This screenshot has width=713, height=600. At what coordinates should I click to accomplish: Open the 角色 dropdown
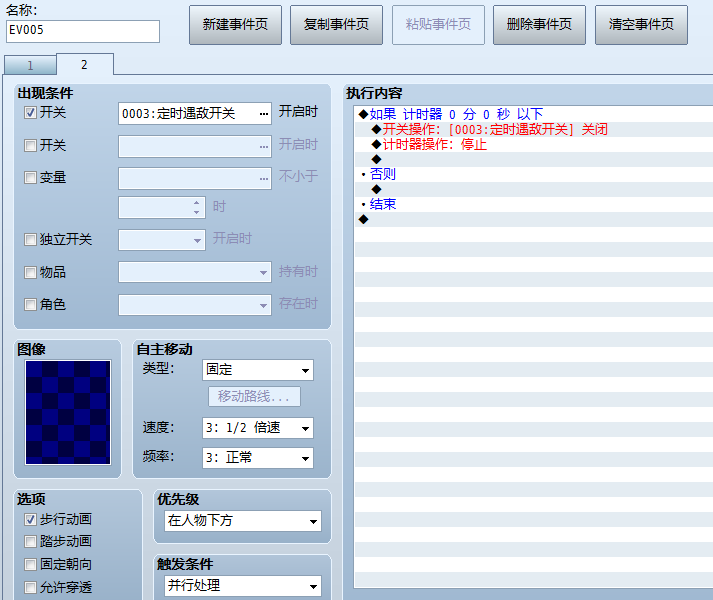(195, 305)
